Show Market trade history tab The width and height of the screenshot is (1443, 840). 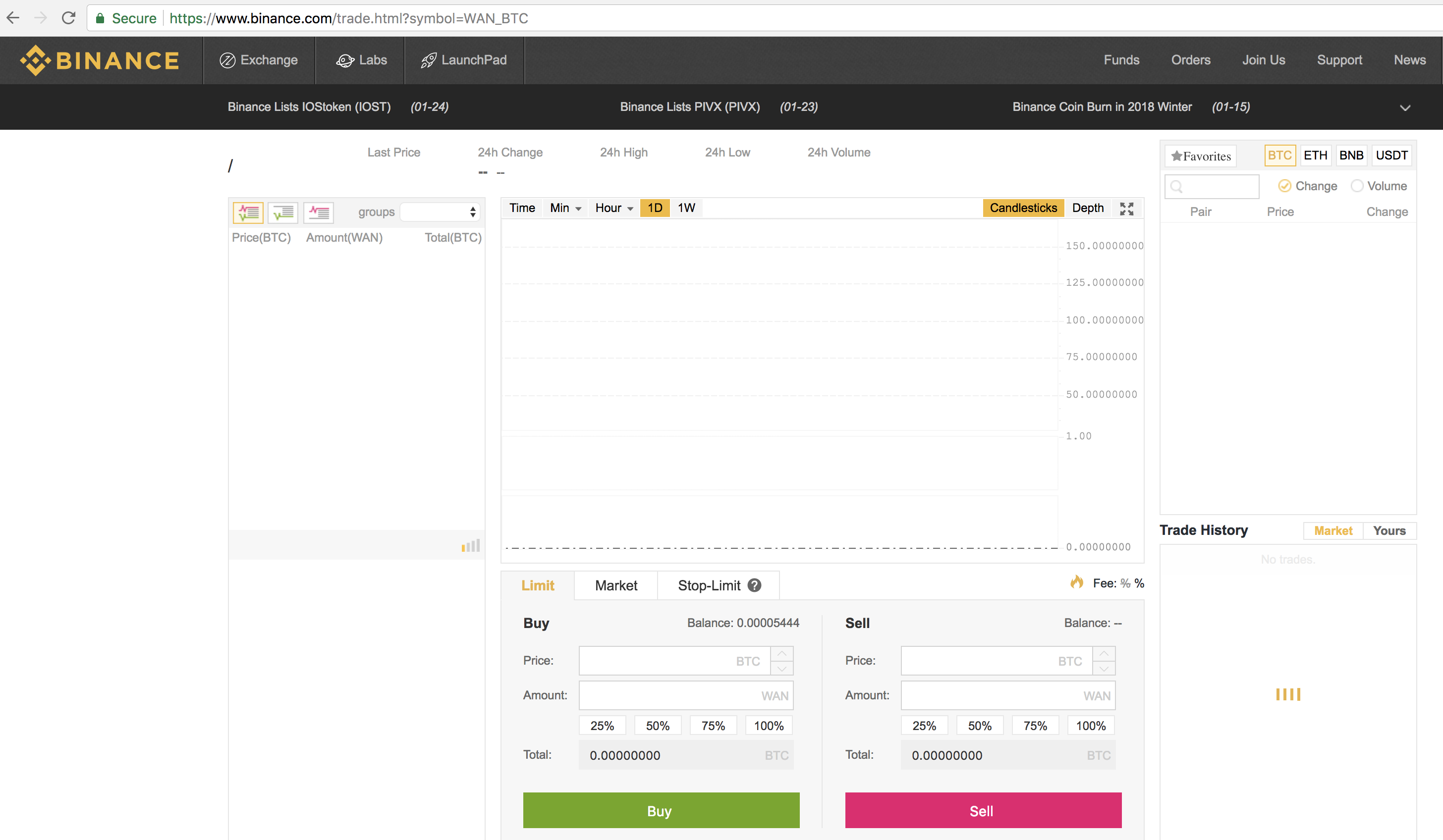pos(1333,530)
